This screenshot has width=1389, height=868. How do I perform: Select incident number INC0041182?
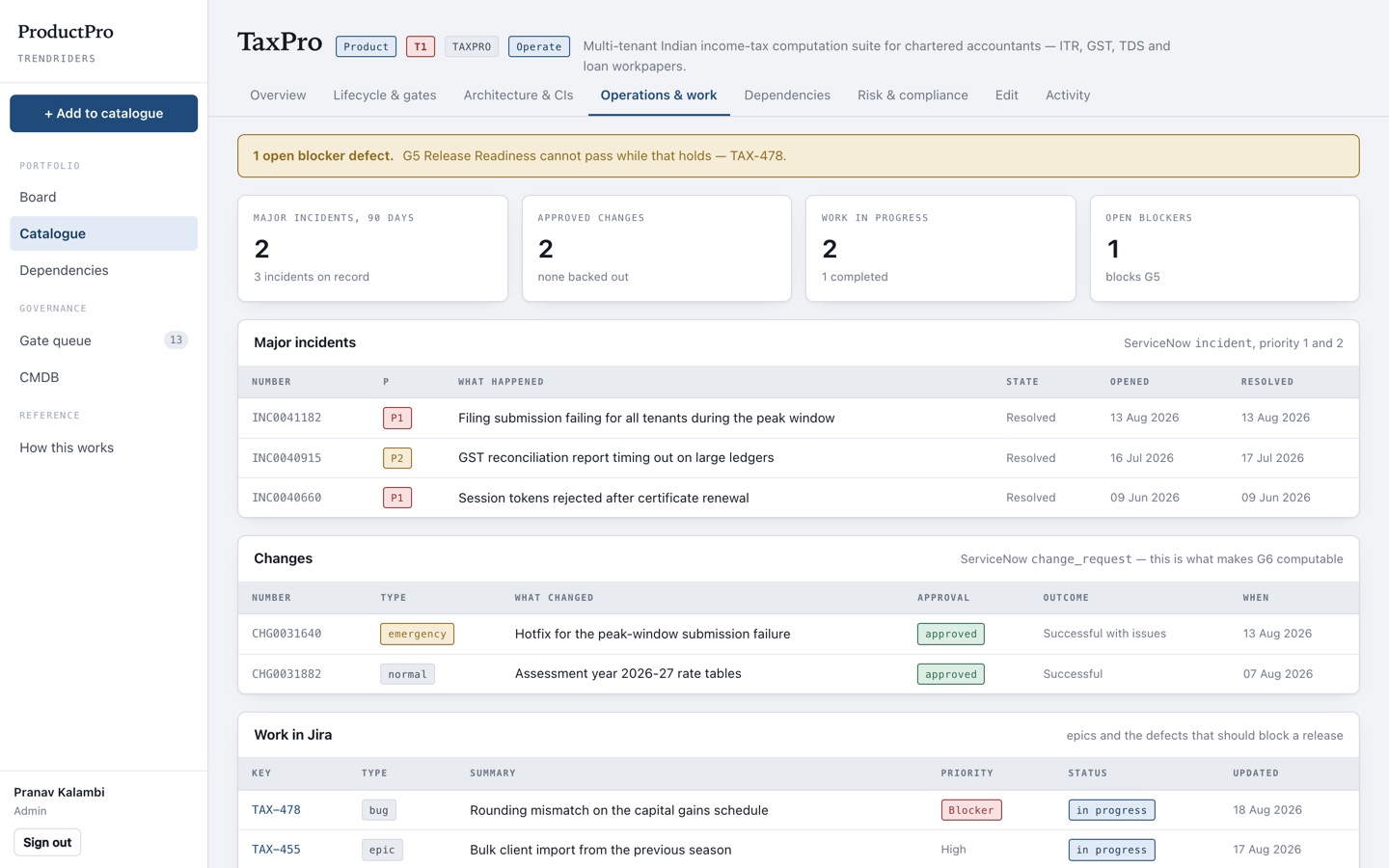pos(286,418)
